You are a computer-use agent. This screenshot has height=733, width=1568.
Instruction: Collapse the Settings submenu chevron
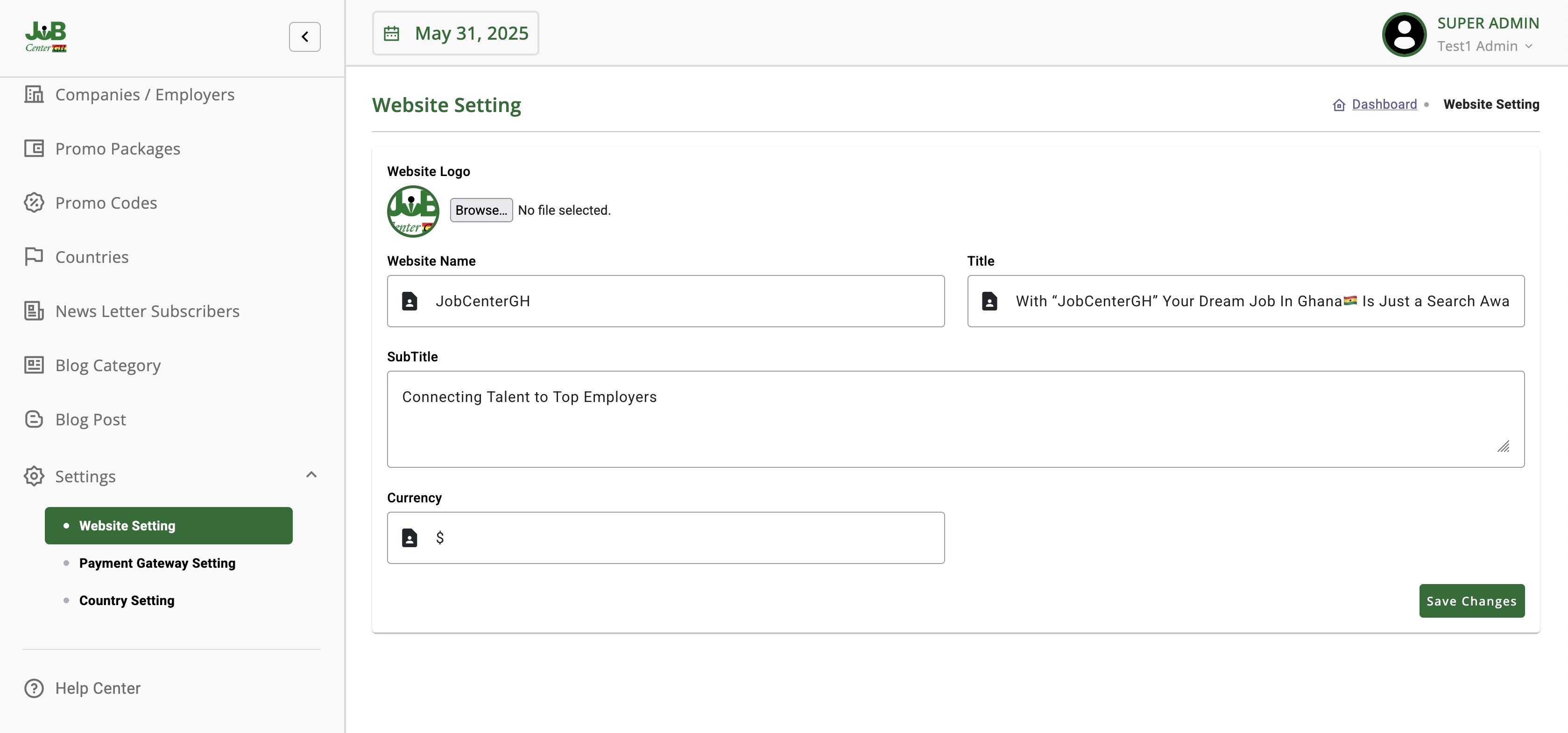click(x=311, y=475)
